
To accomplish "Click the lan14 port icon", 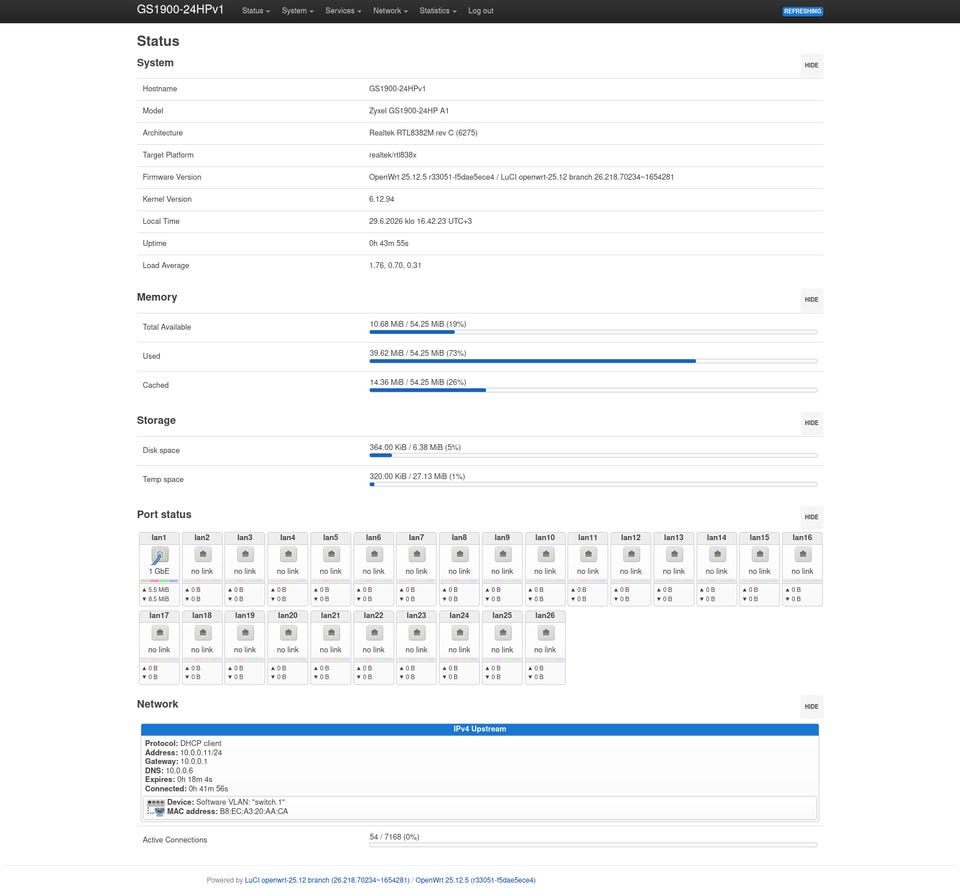I will [716, 554].
